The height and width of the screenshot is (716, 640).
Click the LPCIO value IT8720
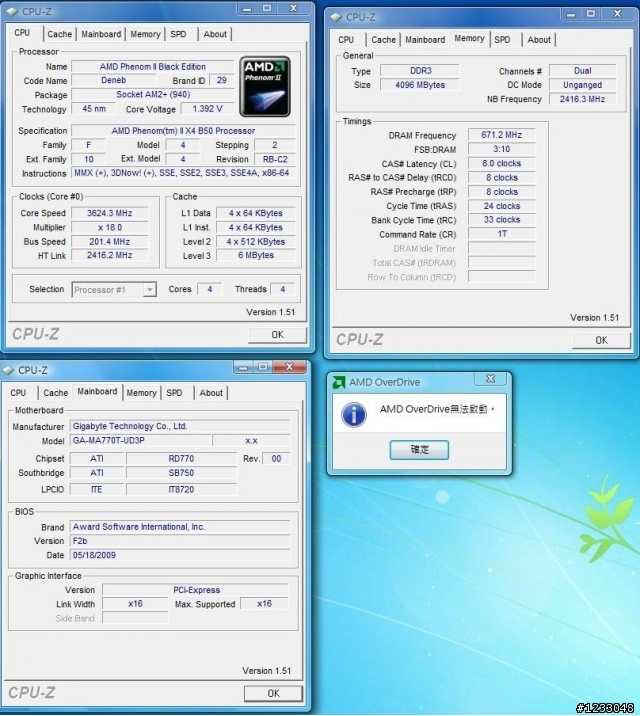click(x=181, y=490)
